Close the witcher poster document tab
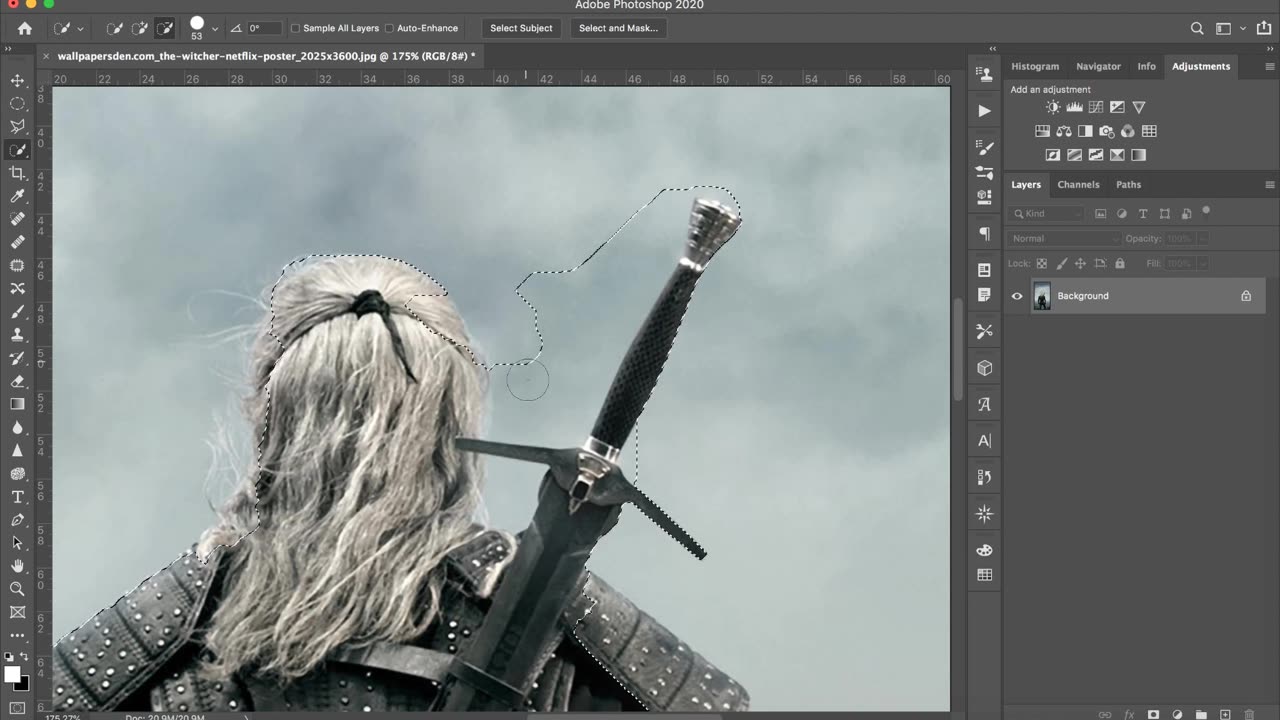Screen dimensions: 1280x720 [45, 57]
